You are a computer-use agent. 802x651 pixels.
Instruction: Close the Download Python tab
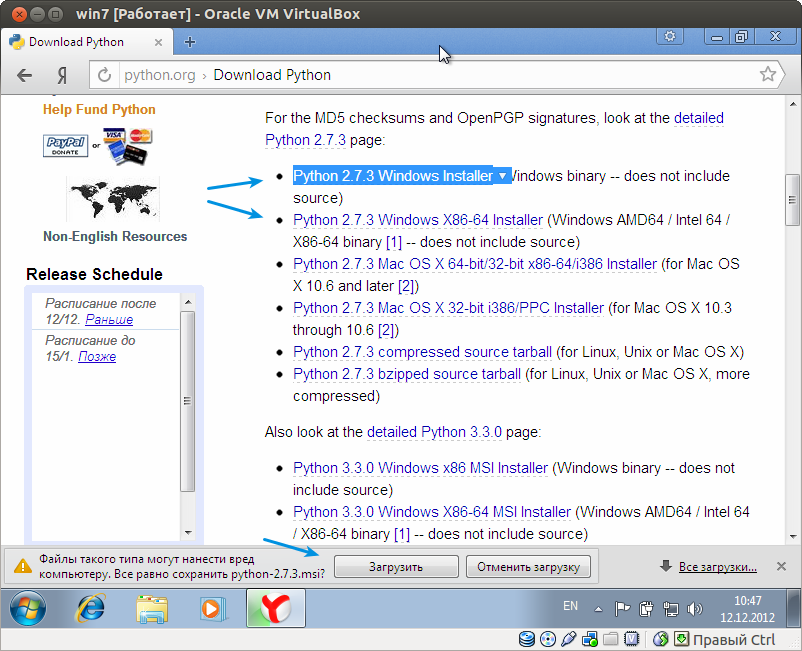(x=159, y=42)
